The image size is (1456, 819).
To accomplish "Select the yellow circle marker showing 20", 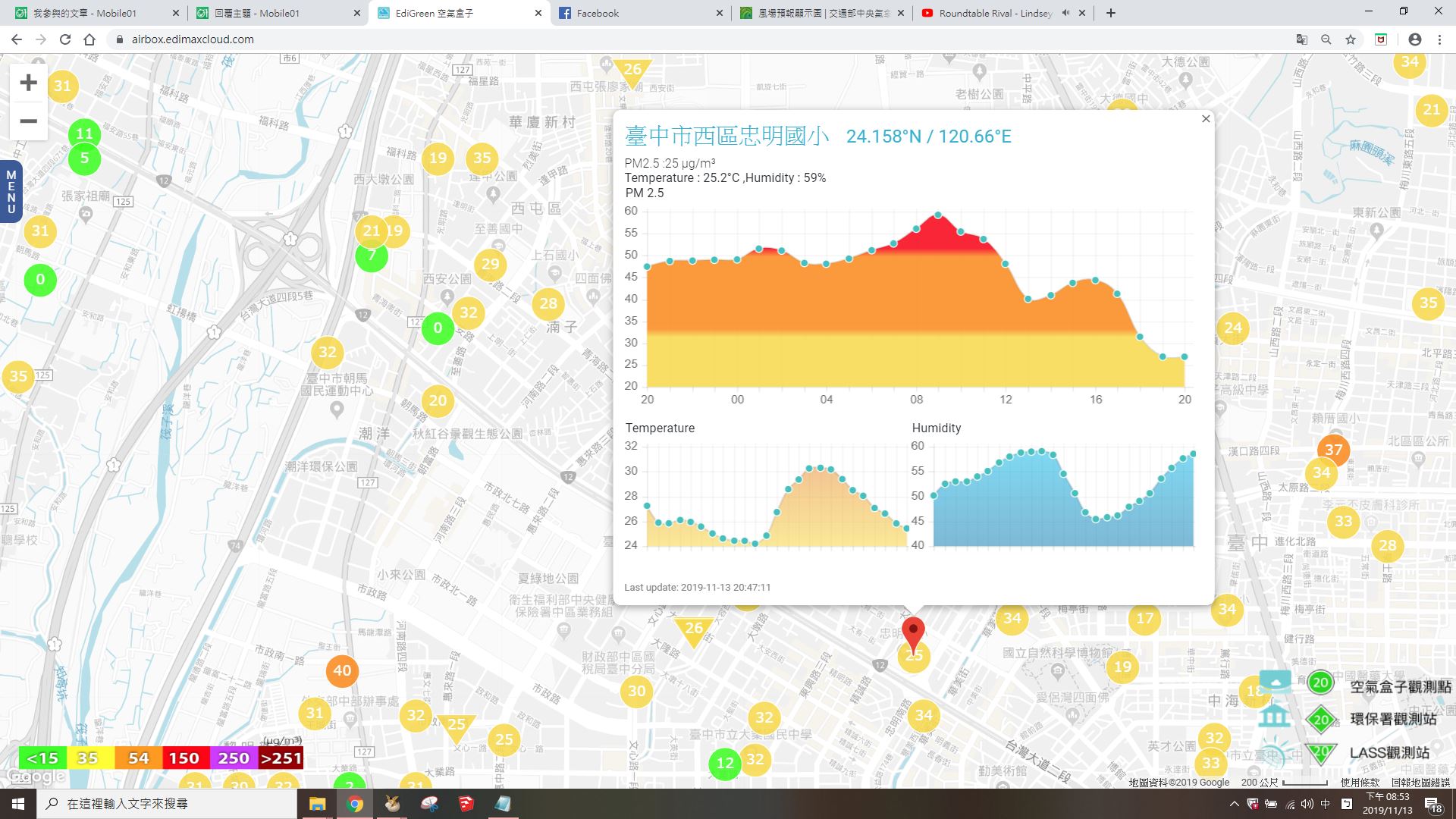I will click(438, 400).
